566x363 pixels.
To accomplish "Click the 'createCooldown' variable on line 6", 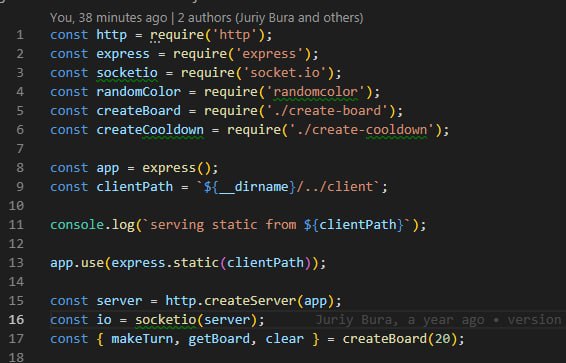I will coord(150,130).
